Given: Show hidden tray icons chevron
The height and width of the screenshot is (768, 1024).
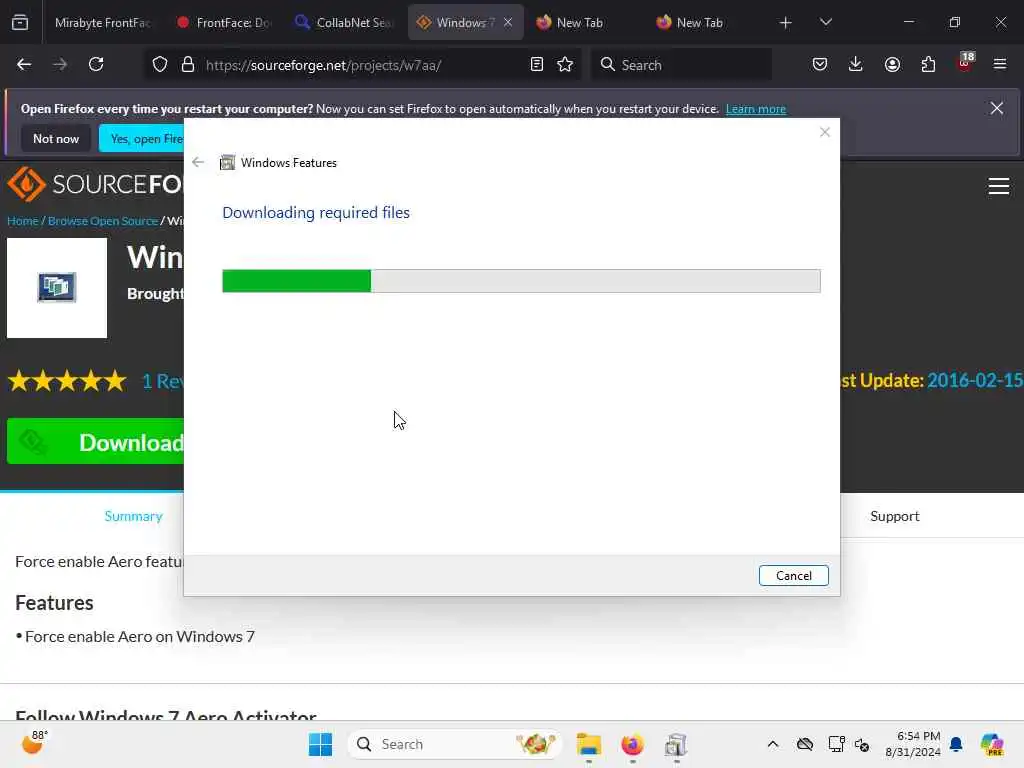Looking at the screenshot, I should [773, 744].
